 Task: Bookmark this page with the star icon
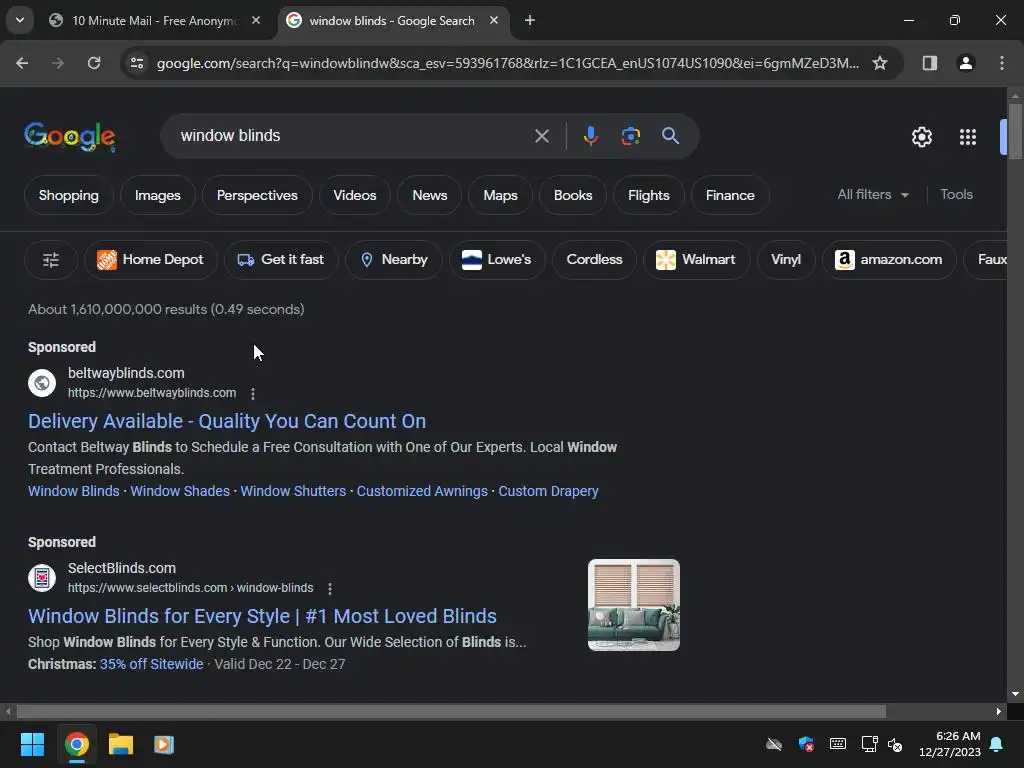tap(880, 63)
